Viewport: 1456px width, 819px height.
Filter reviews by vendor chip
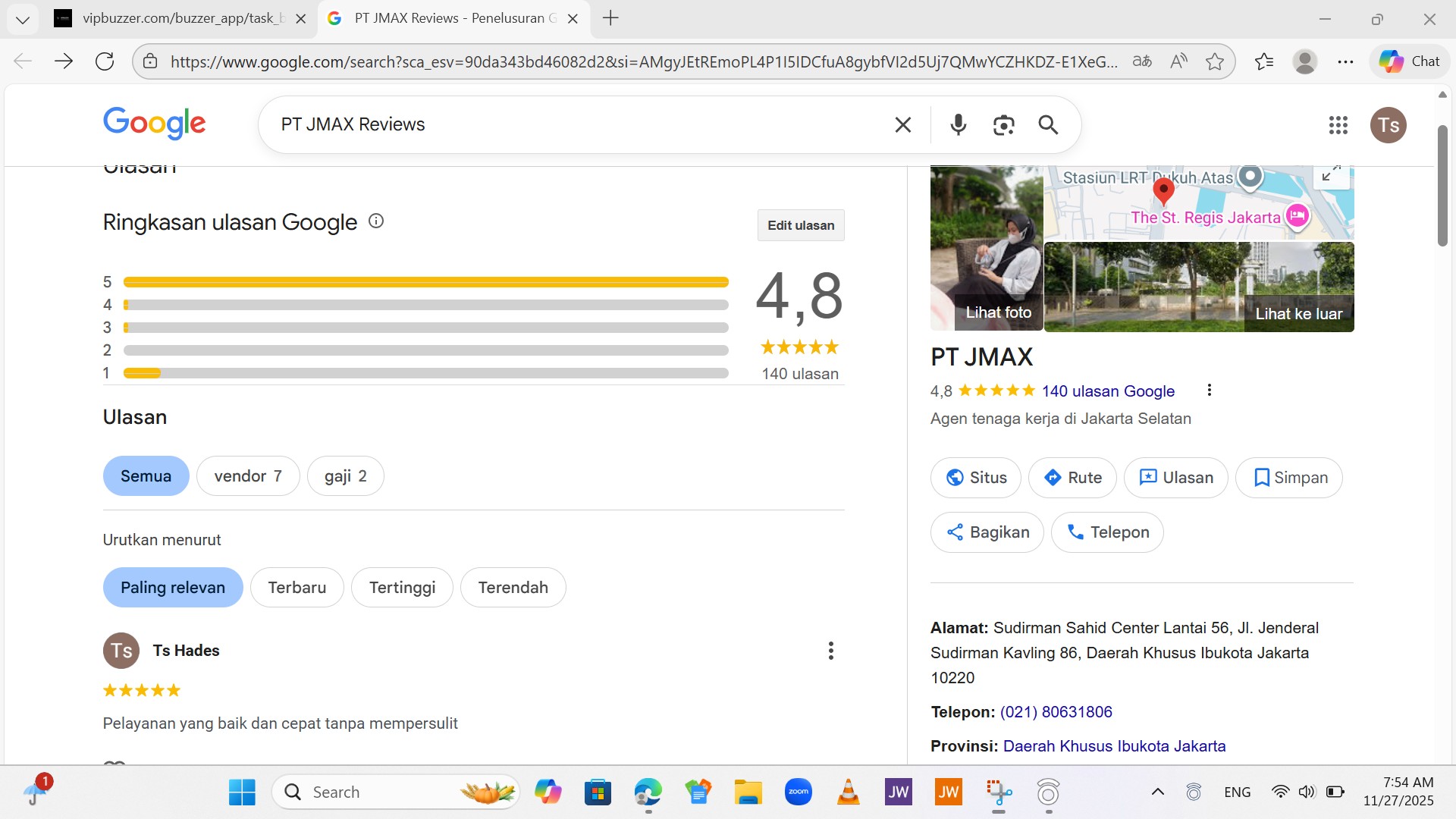(x=247, y=476)
